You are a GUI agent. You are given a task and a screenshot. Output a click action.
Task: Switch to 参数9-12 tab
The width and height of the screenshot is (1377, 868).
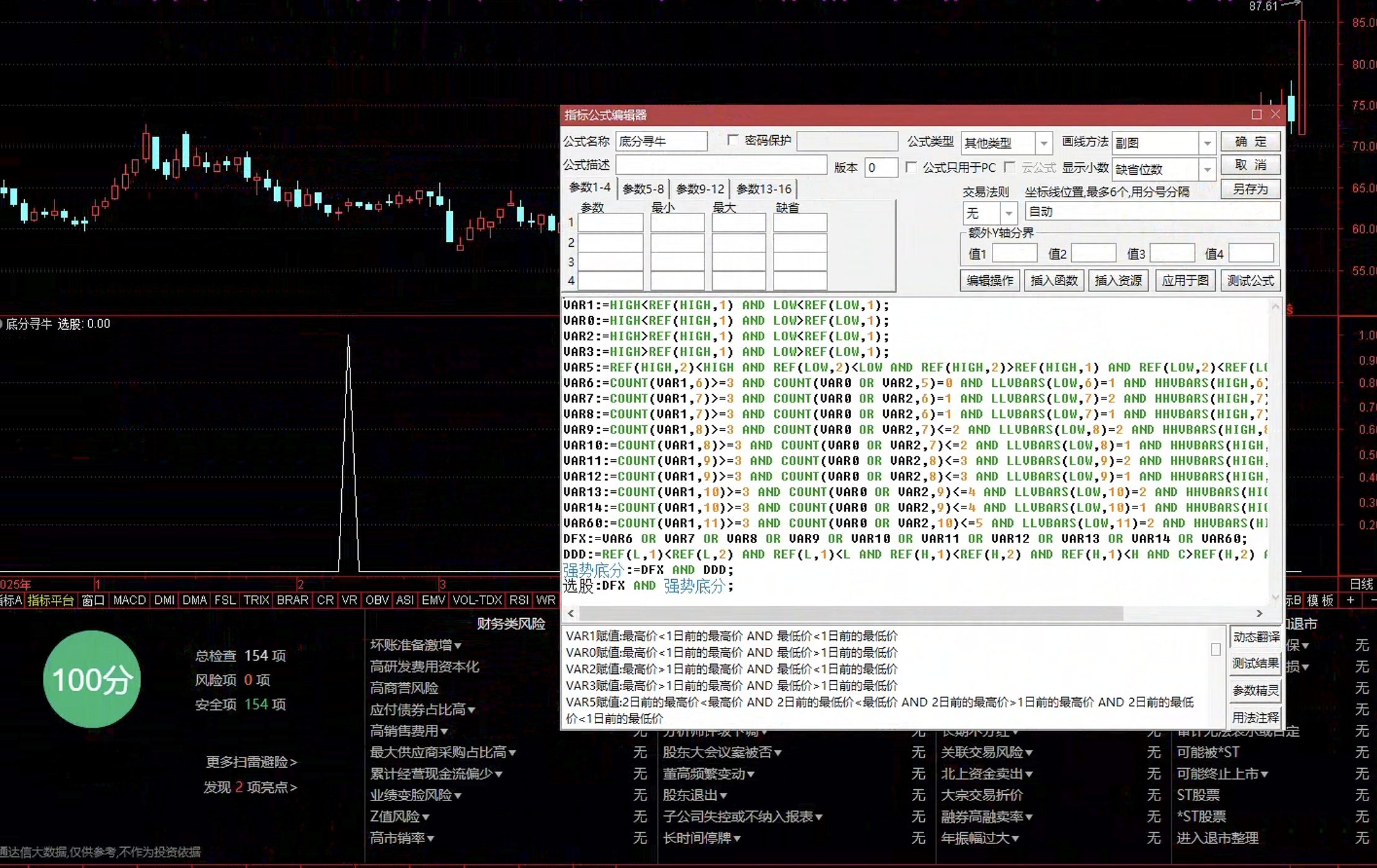700,189
